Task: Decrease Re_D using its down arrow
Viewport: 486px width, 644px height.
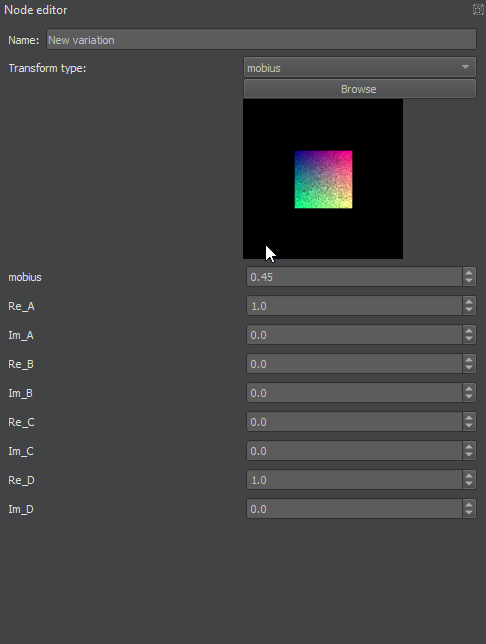Action: [x=469, y=484]
